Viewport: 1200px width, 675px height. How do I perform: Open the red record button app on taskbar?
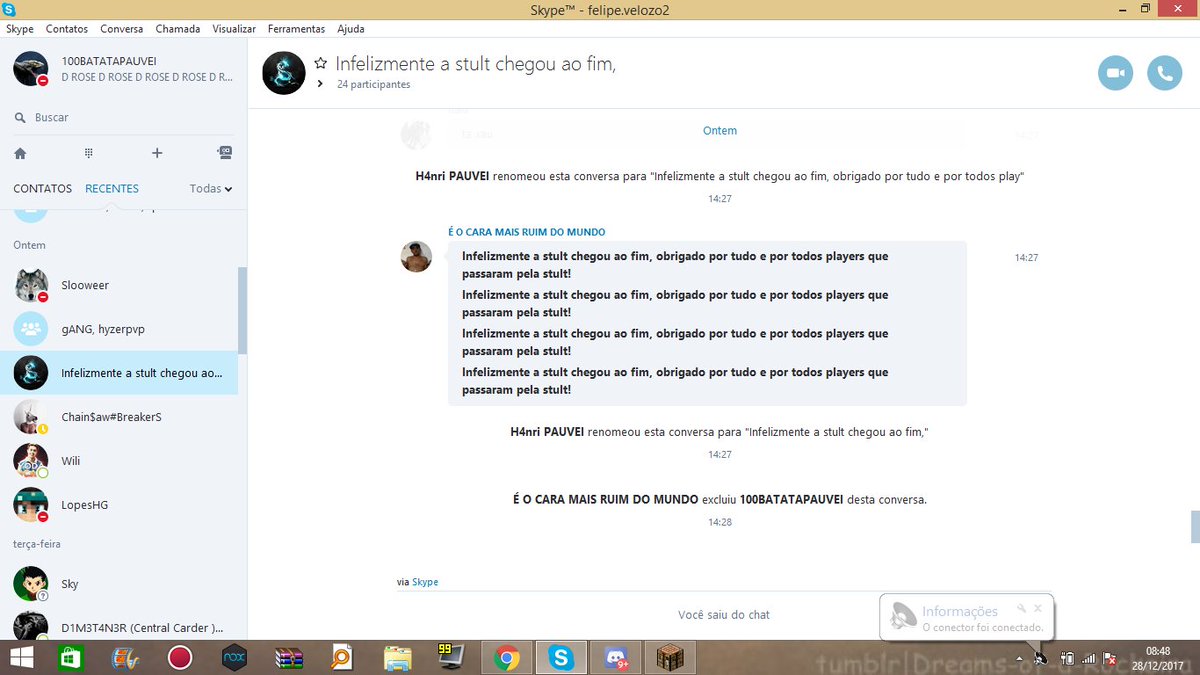coord(179,658)
